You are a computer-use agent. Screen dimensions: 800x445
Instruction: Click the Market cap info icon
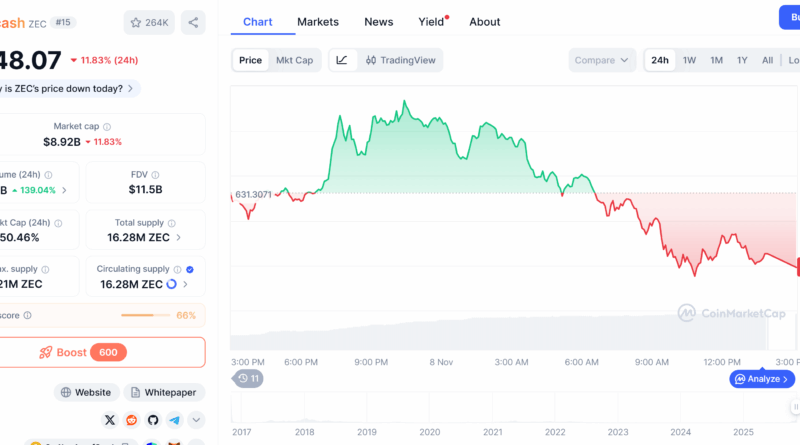(x=107, y=127)
